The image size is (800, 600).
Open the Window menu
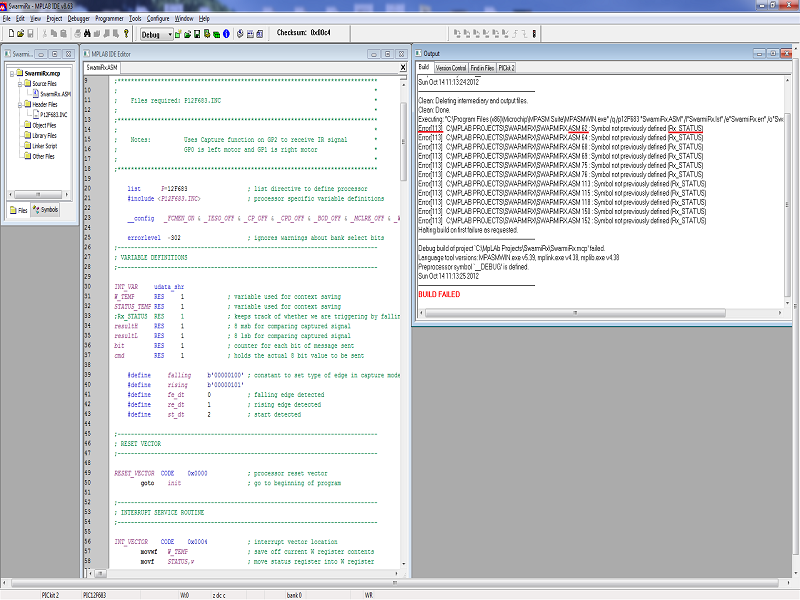point(184,19)
